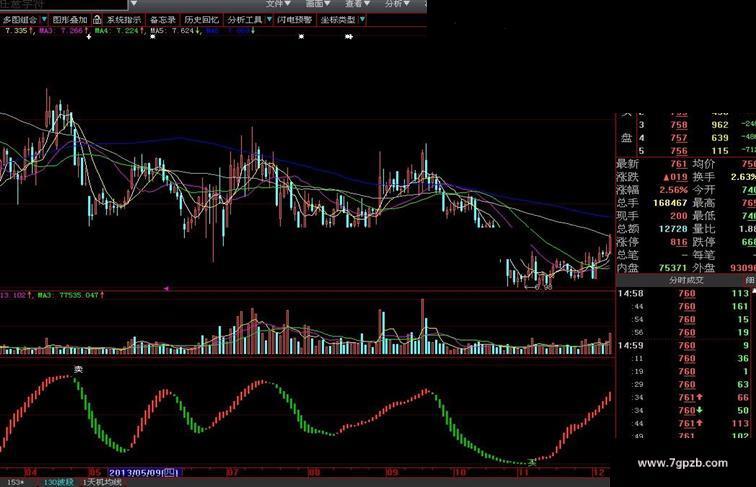
Task: Expand the 坐标类型 dropdown arrow
Action: coord(362,20)
